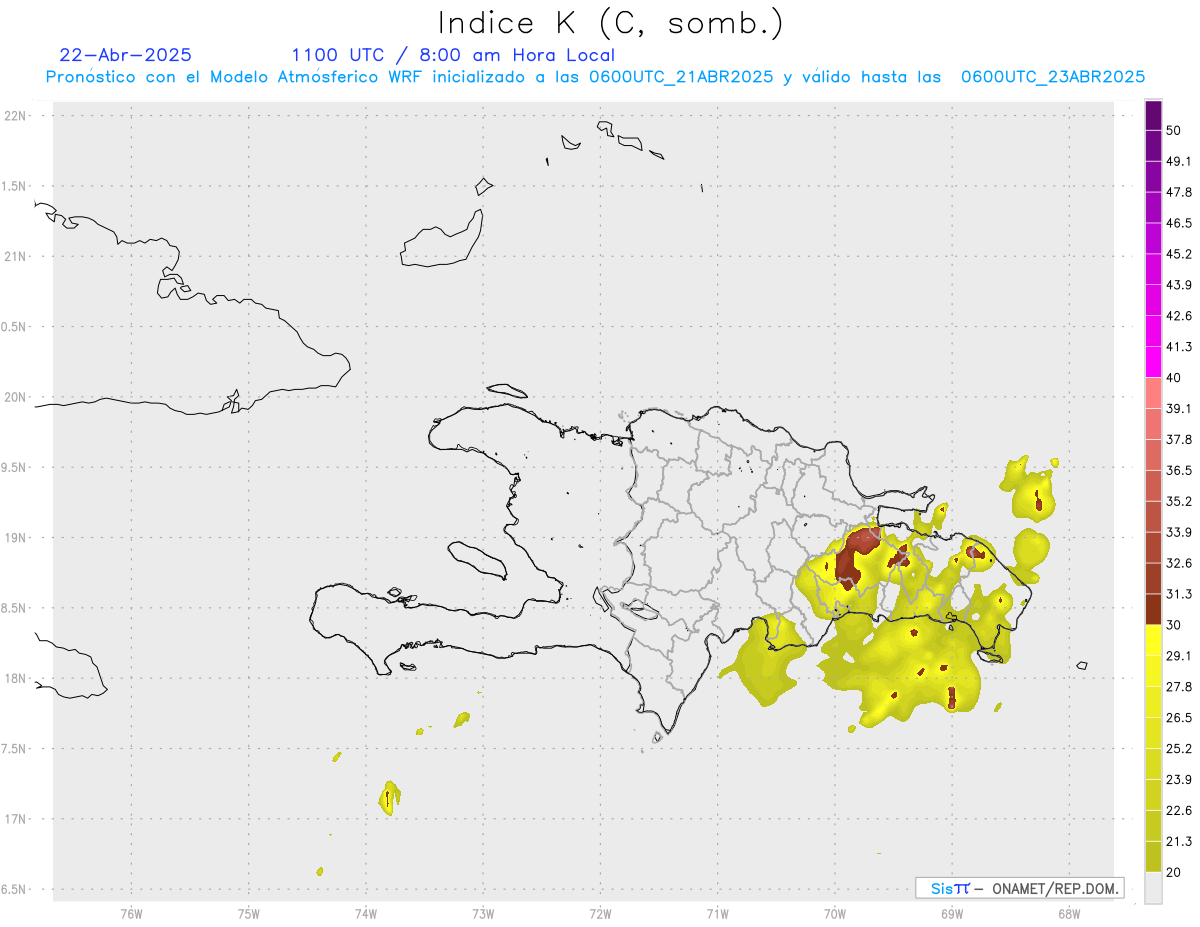Click the "71W" longitude label

(x=717, y=912)
